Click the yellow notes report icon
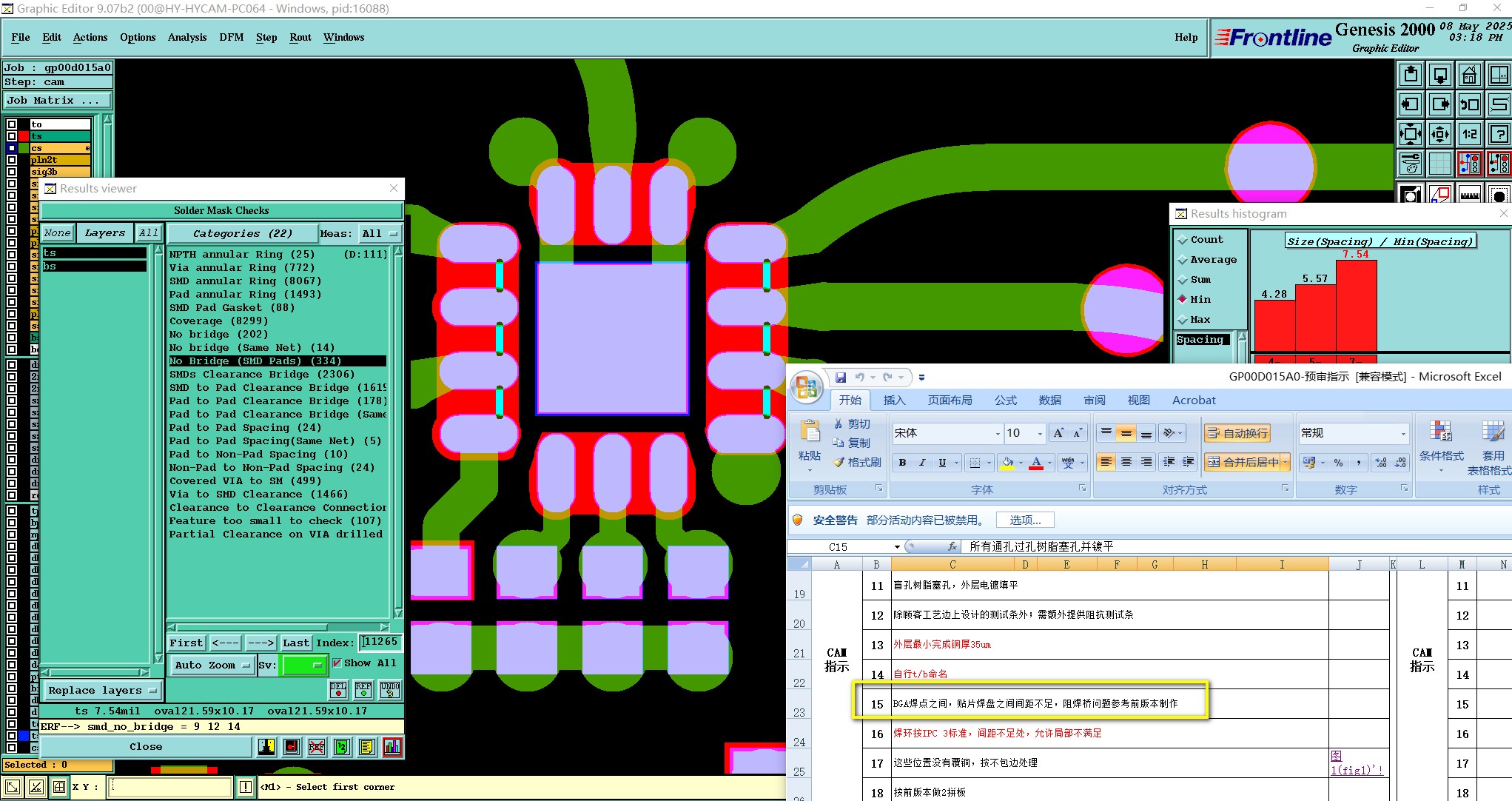Viewport: 1512px width, 801px height. (367, 747)
